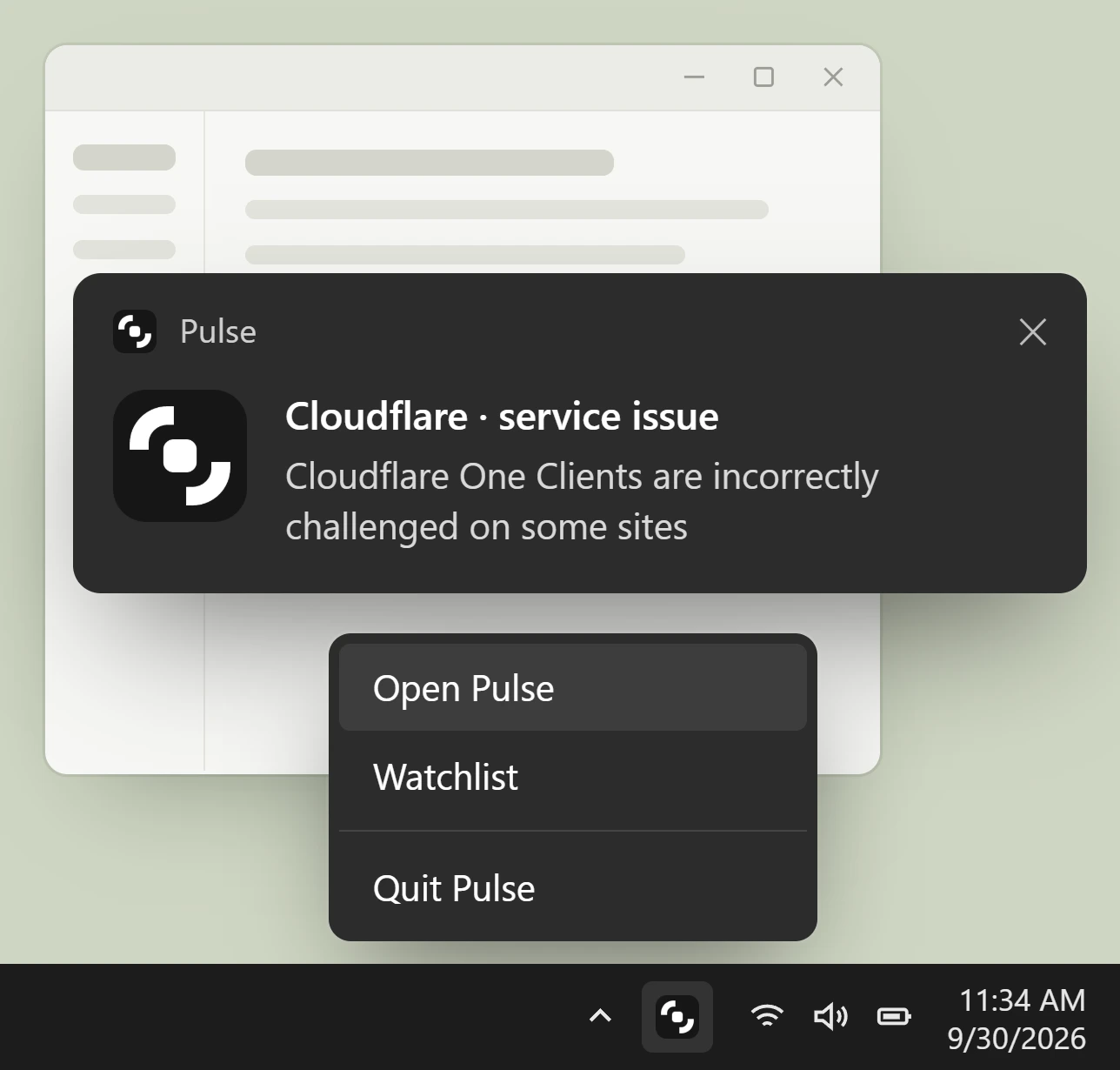Open the Wi-Fi network status icon
1120x1070 pixels.
coord(766,1016)
